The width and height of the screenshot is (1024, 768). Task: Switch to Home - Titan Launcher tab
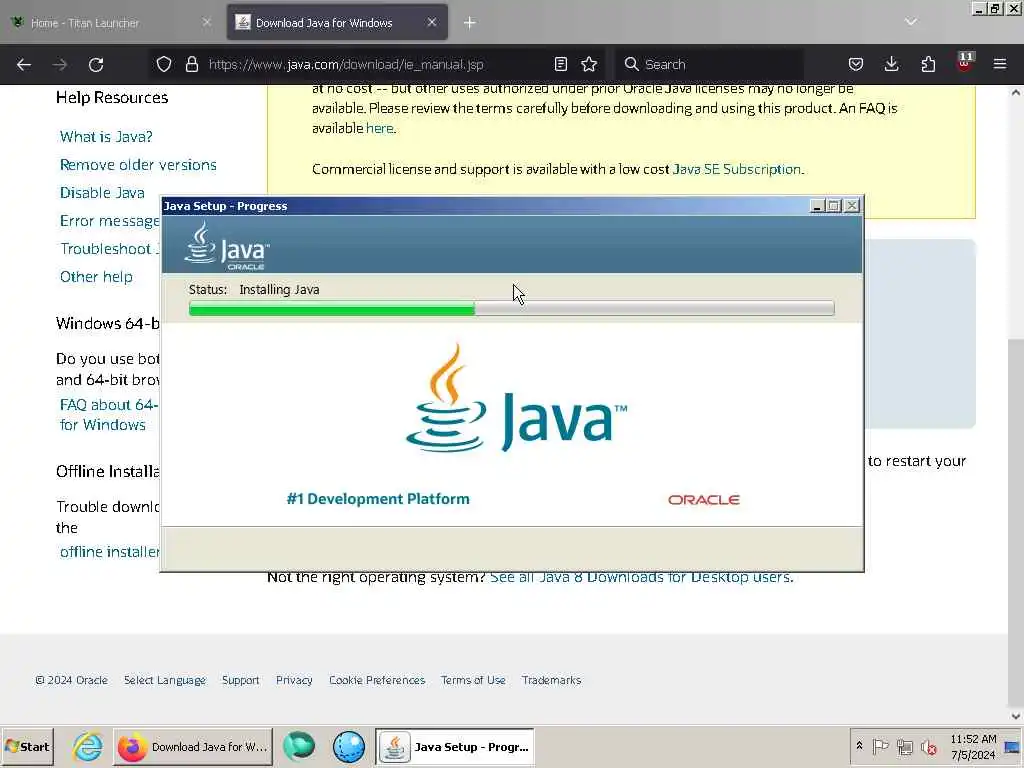click(x=111, y=23)
